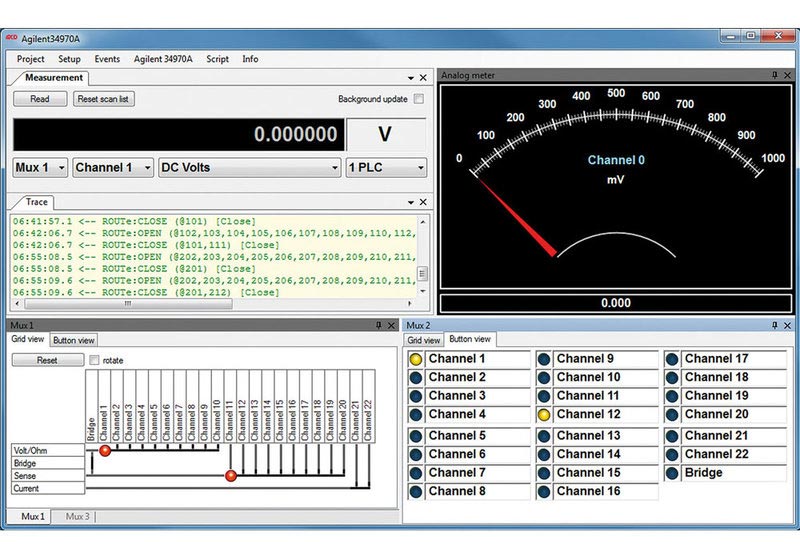The width and height of the screenshot is (800, 560).
Task: Click the Current row label in Mux 1
Action: click(x=48, y=489)
